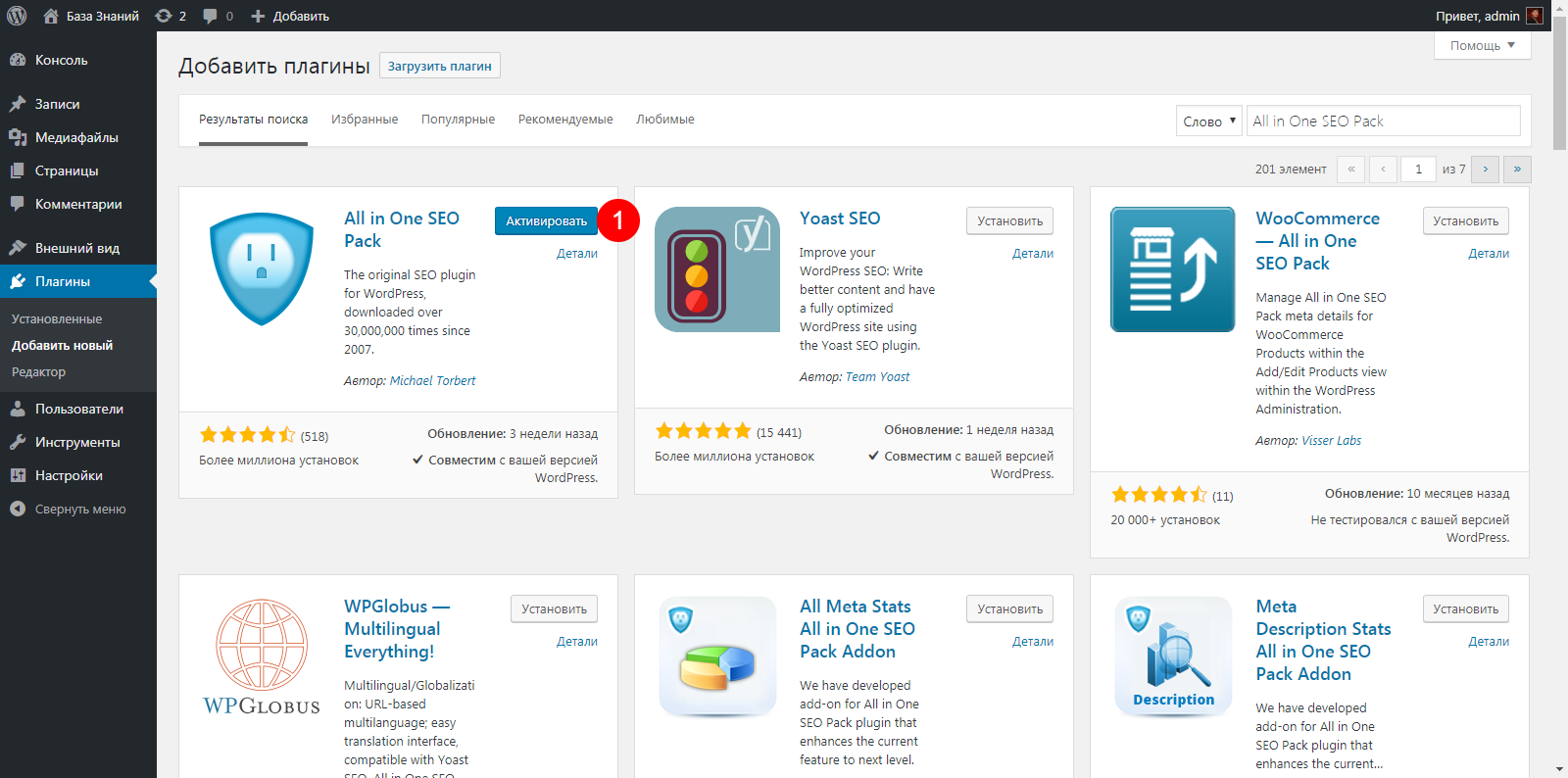
Task: Switch to the Рекомендуемые tab
Action: [565, 120]
